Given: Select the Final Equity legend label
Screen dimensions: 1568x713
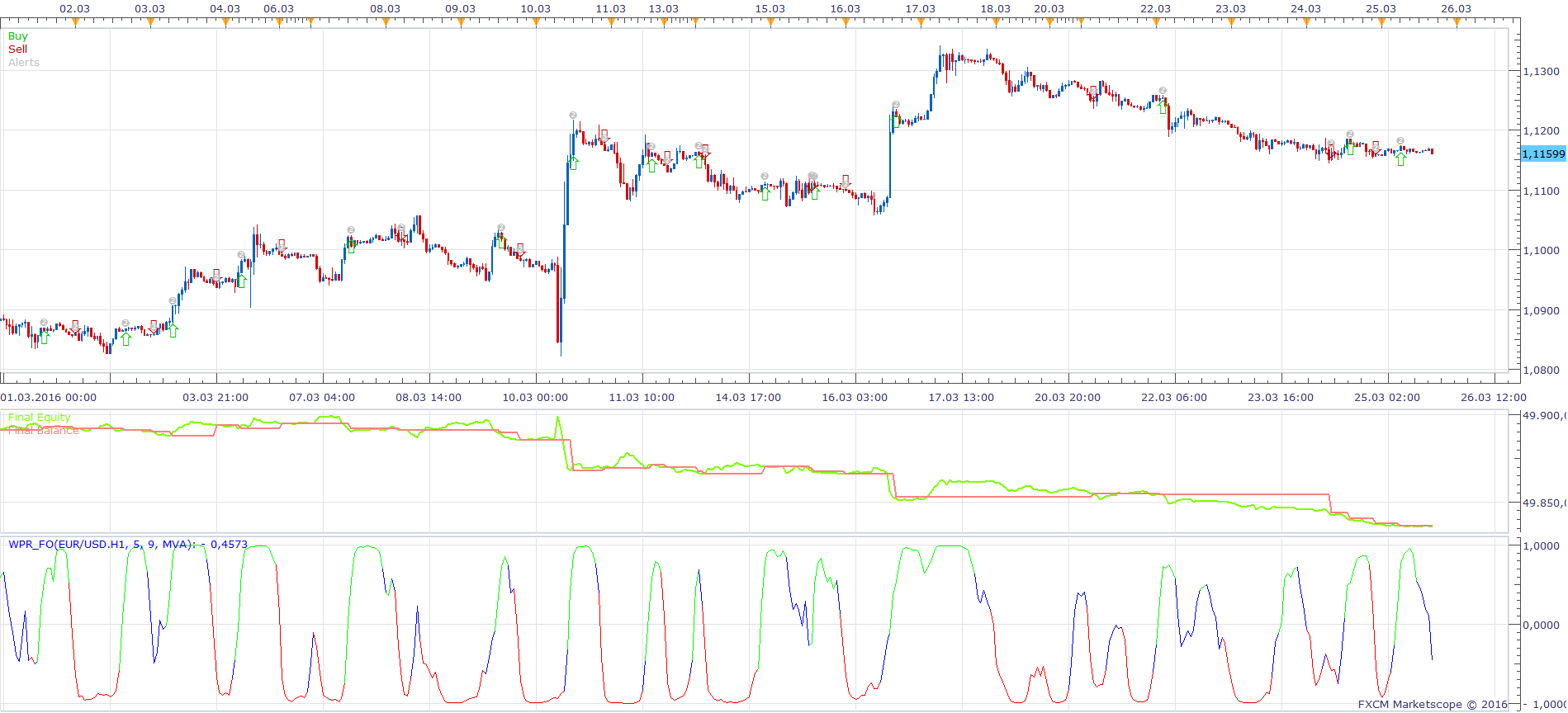Looking at the screenshot, I should tap(40, 418).
